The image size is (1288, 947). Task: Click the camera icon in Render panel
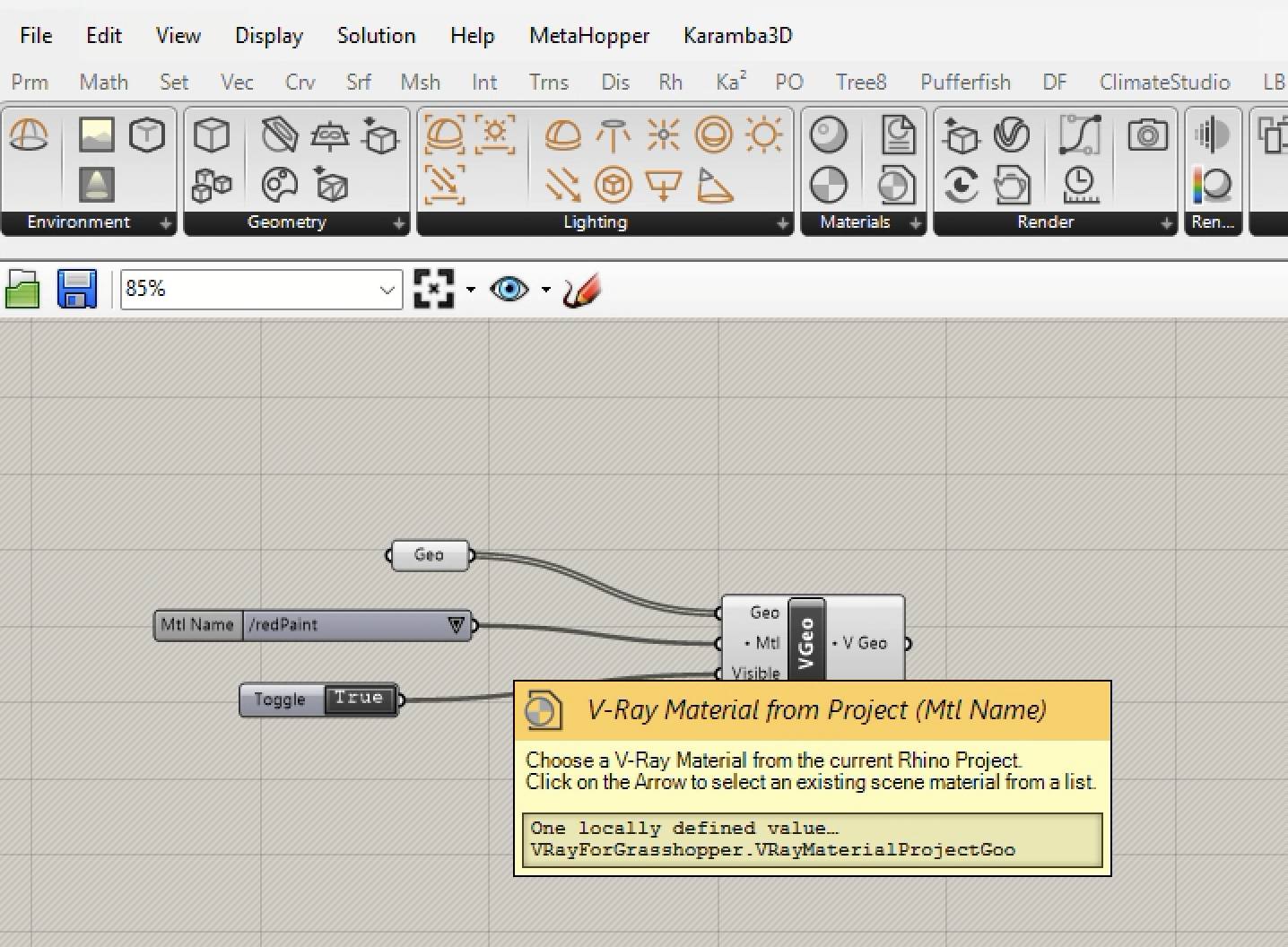click(x=1147, y=136)
